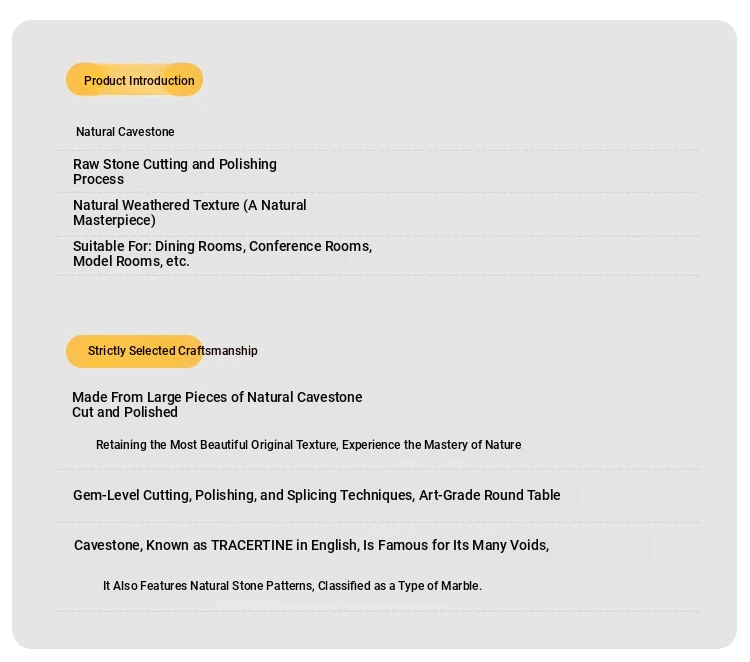Select Natural Weathered Texture heading
This screenshot has width=750, height=662.
click(x=190, y=212)
